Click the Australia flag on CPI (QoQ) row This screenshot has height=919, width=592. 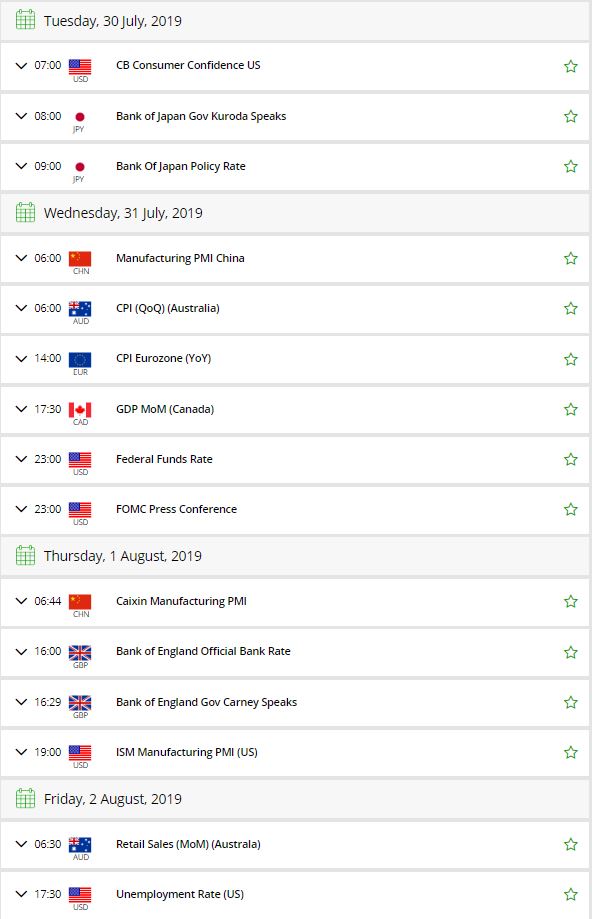(x=79, y=306)
